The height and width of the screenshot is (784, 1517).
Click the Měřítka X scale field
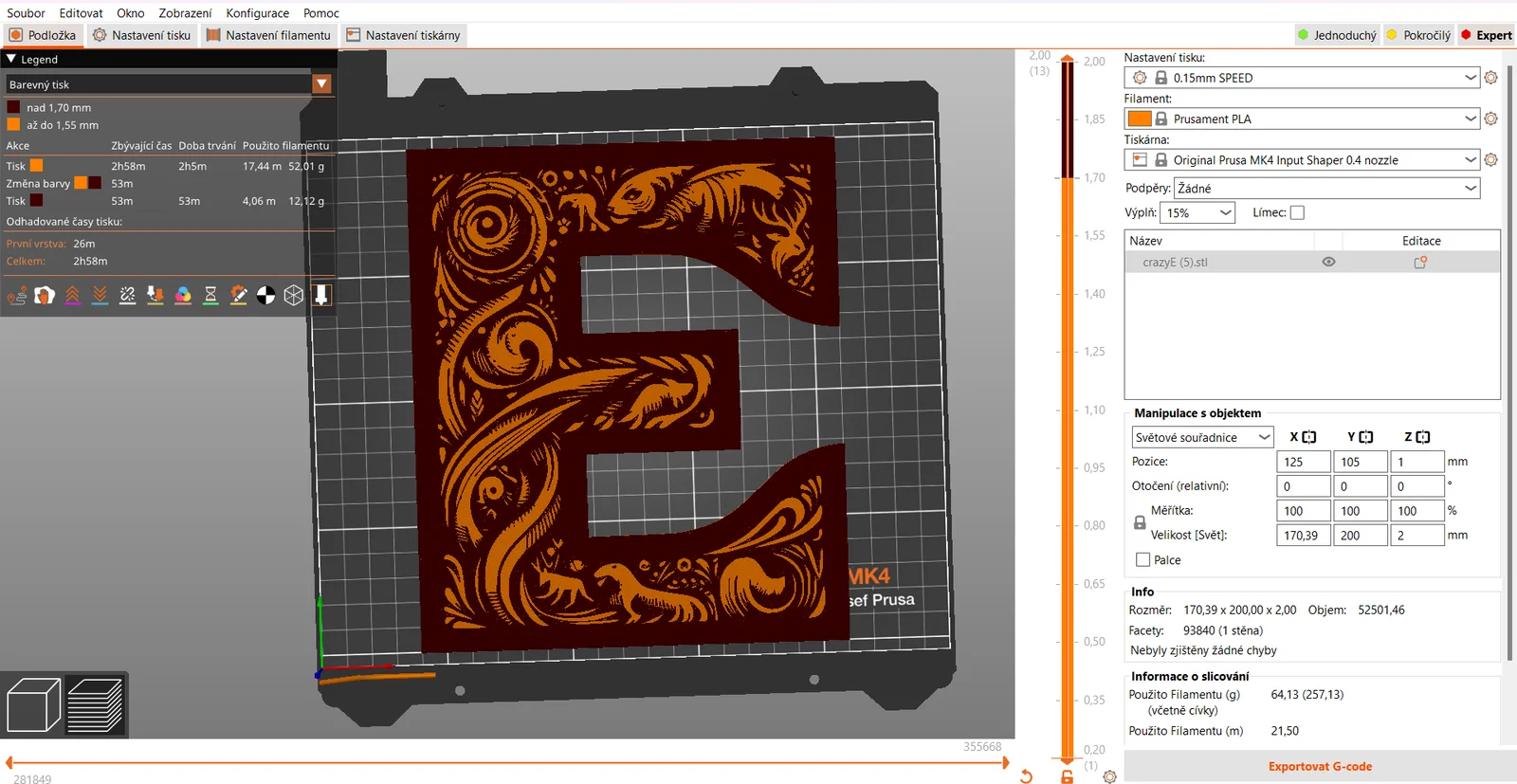point(1304,511)
